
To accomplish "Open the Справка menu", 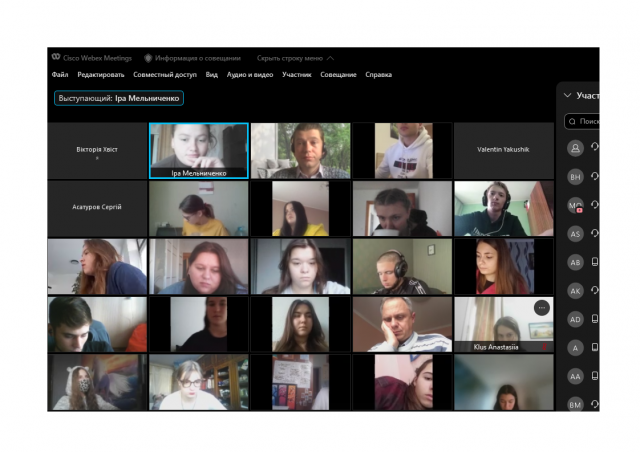I will click(x=378, y=75).
